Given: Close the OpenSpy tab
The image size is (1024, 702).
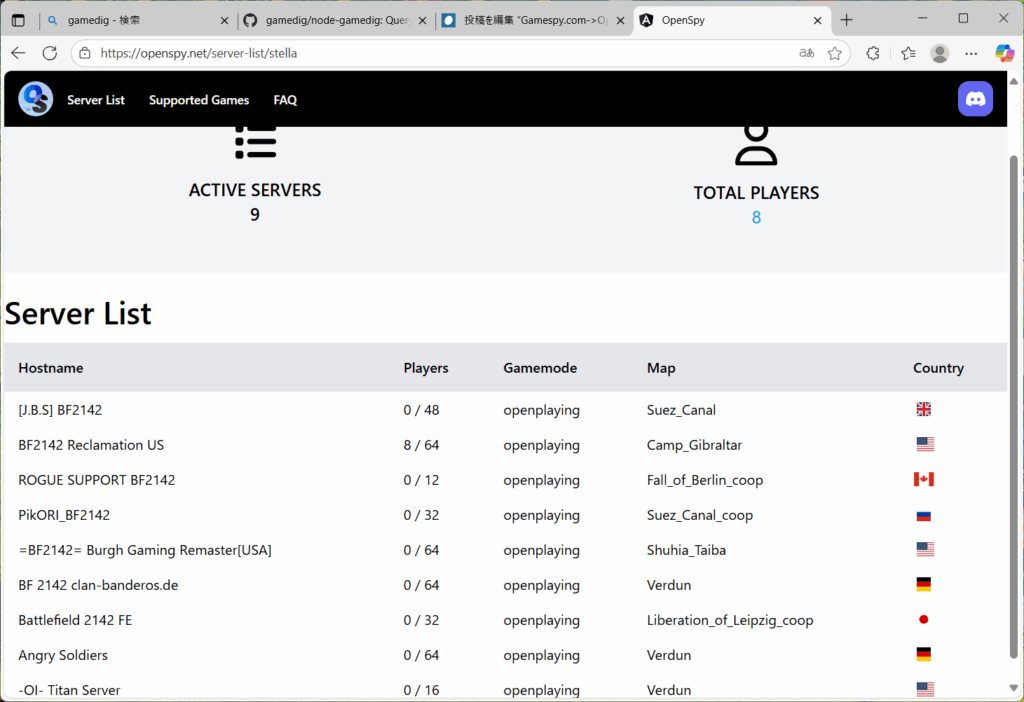Looking at the screenshot, I should coord(817,20).
